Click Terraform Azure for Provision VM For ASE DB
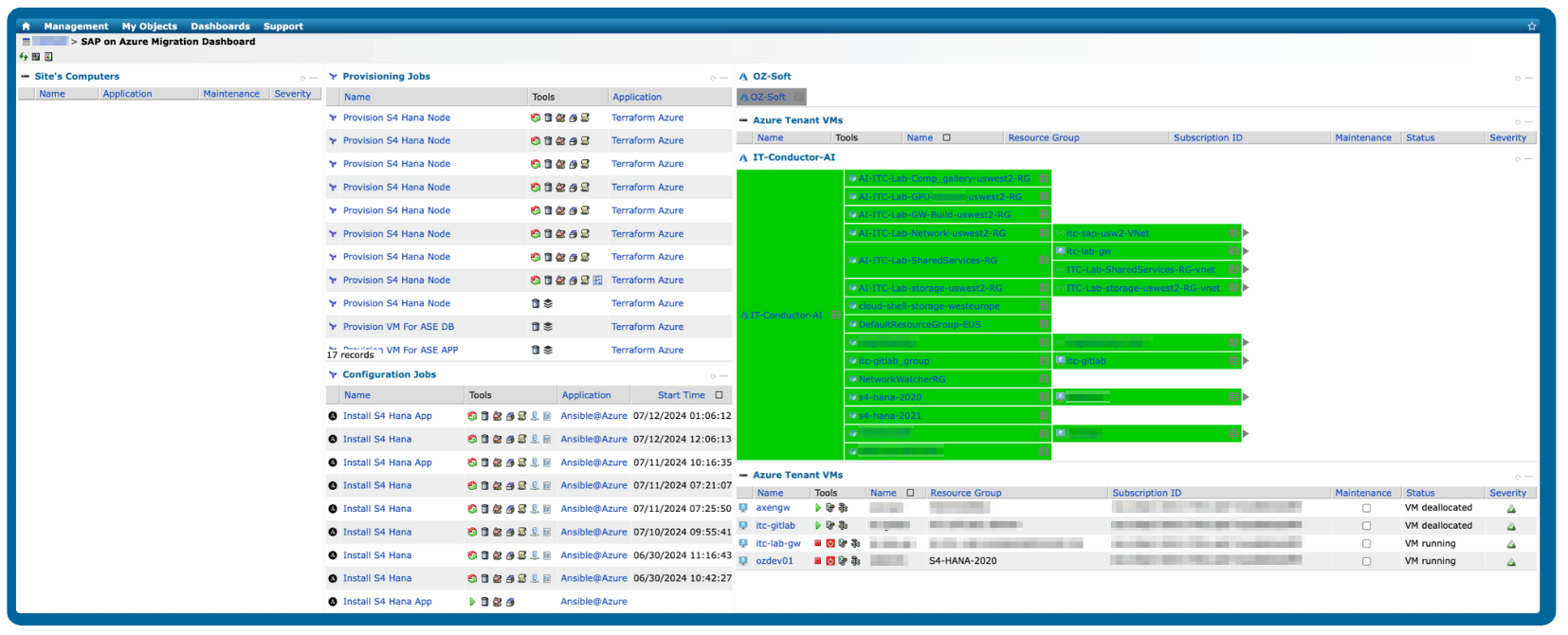This screenshot has height=635, width=1568. click(x=647, y=327)
